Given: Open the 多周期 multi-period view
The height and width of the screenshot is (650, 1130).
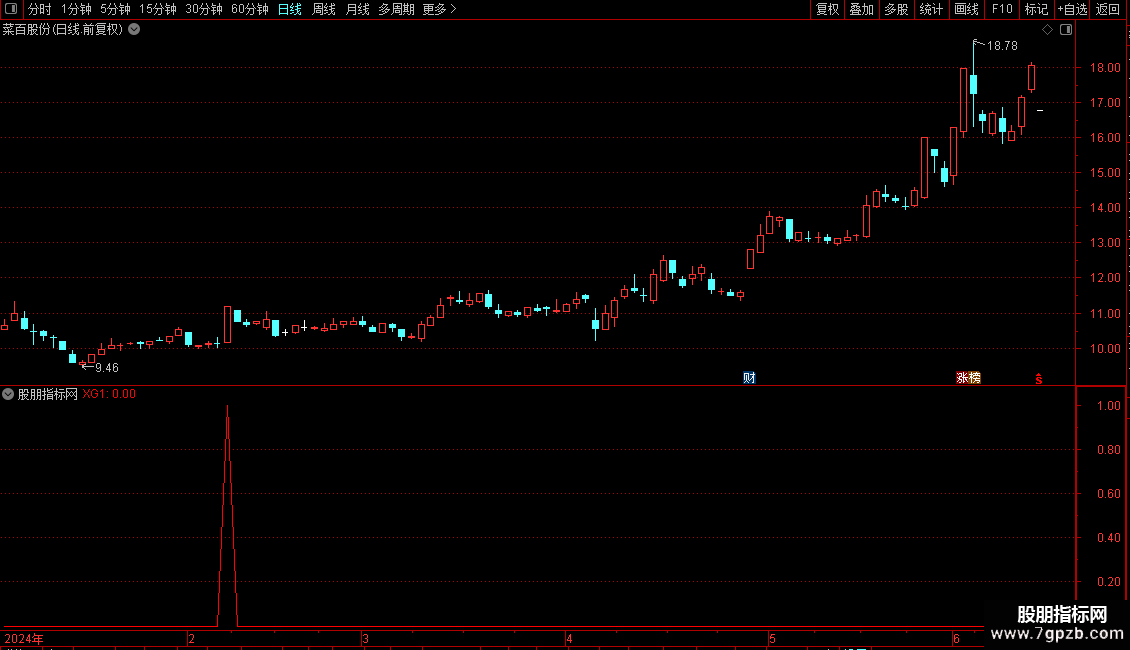Looking at the screenshot, I should tap(396, 9).
